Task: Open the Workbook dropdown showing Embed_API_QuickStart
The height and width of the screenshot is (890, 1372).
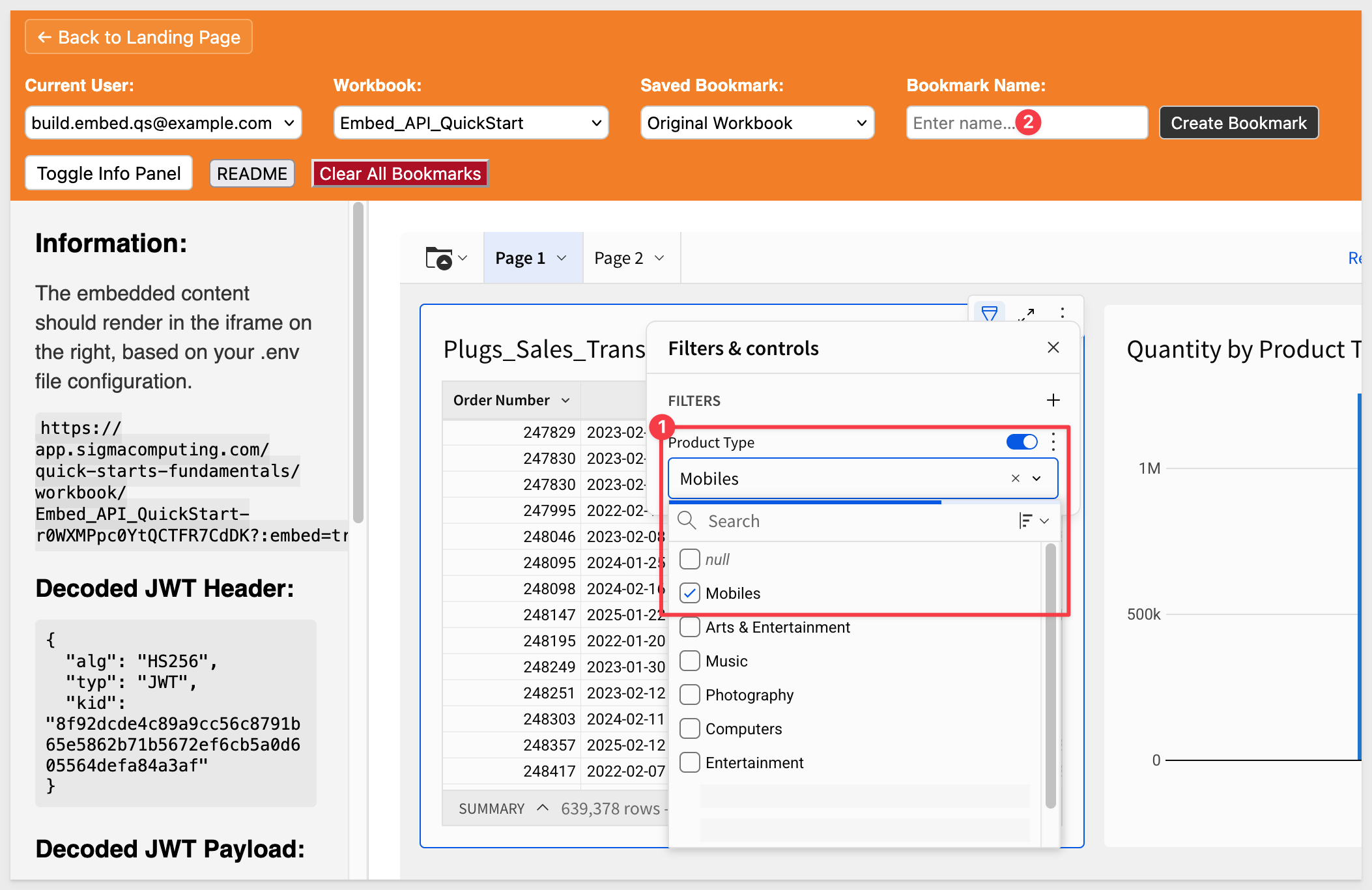Action: [x=470, y=122]
